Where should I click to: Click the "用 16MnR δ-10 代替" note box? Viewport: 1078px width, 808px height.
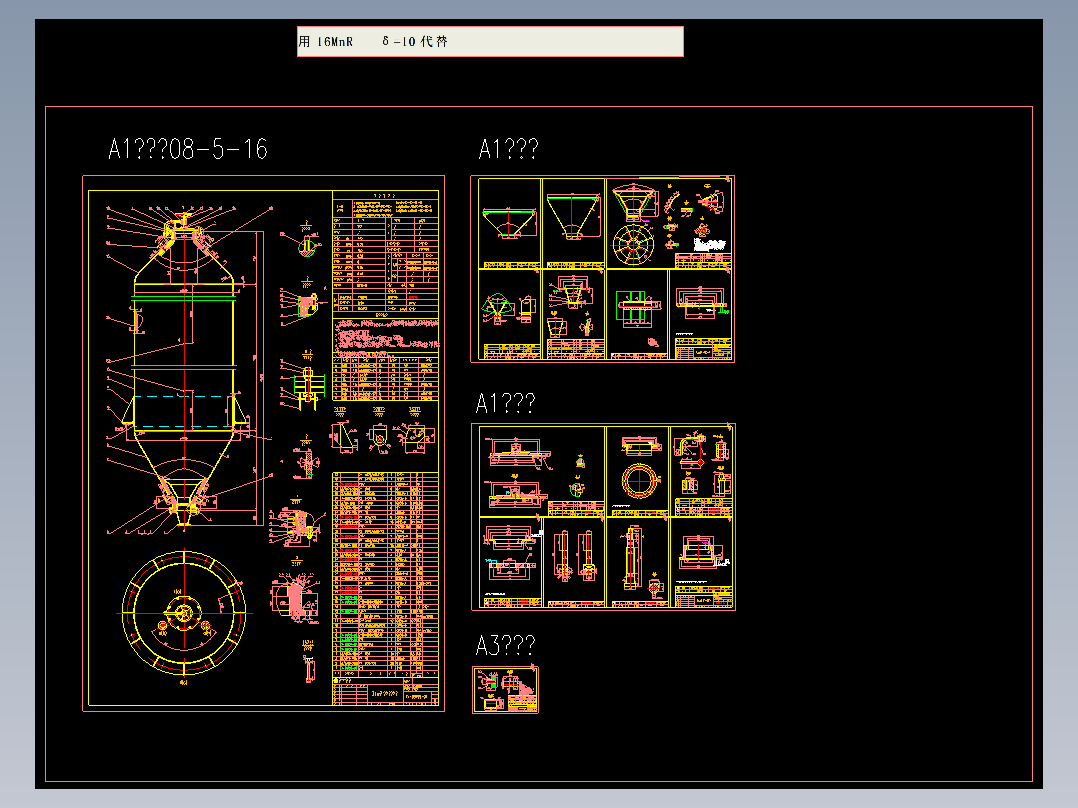coord(490,41)
